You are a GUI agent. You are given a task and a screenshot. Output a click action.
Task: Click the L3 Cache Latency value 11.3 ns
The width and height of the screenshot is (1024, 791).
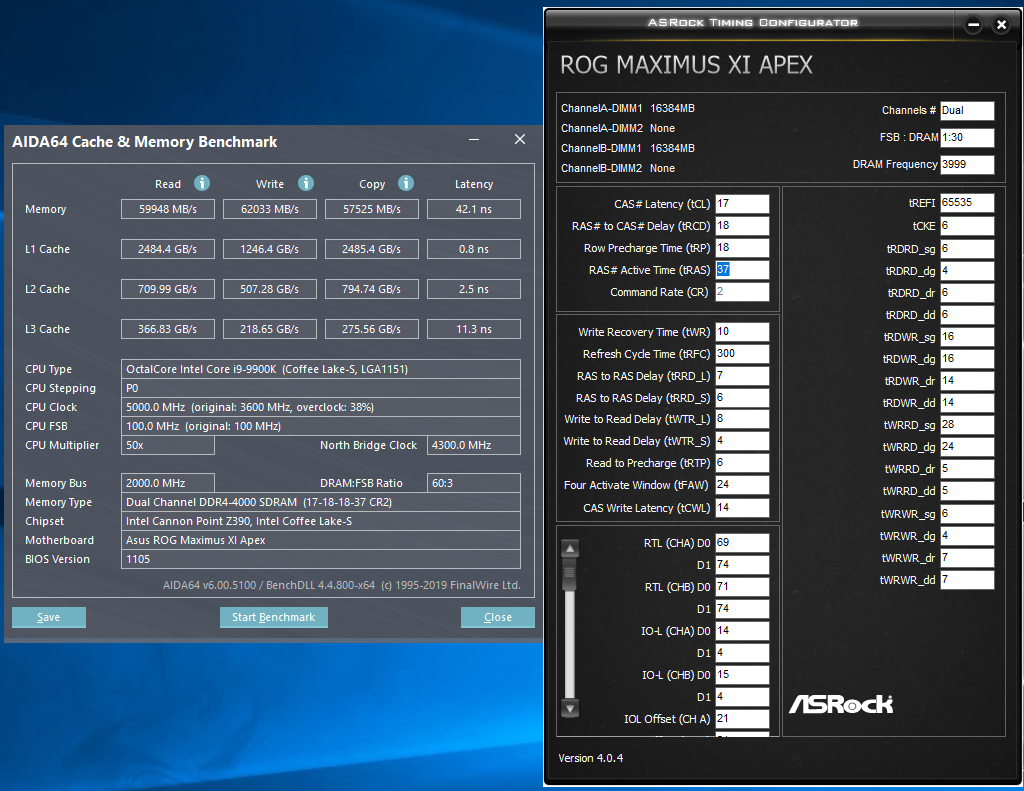[x=474, y=329]
